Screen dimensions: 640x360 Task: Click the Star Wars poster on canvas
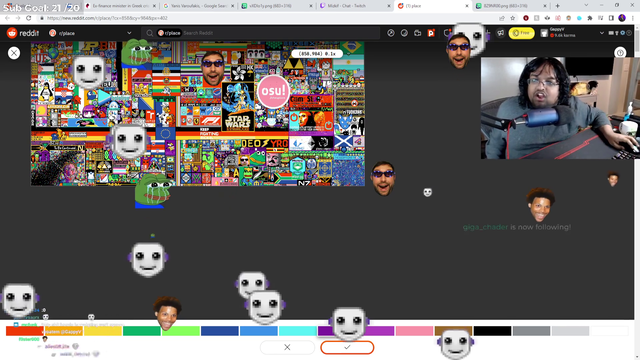pyautogui.click(x=238, y=107)
